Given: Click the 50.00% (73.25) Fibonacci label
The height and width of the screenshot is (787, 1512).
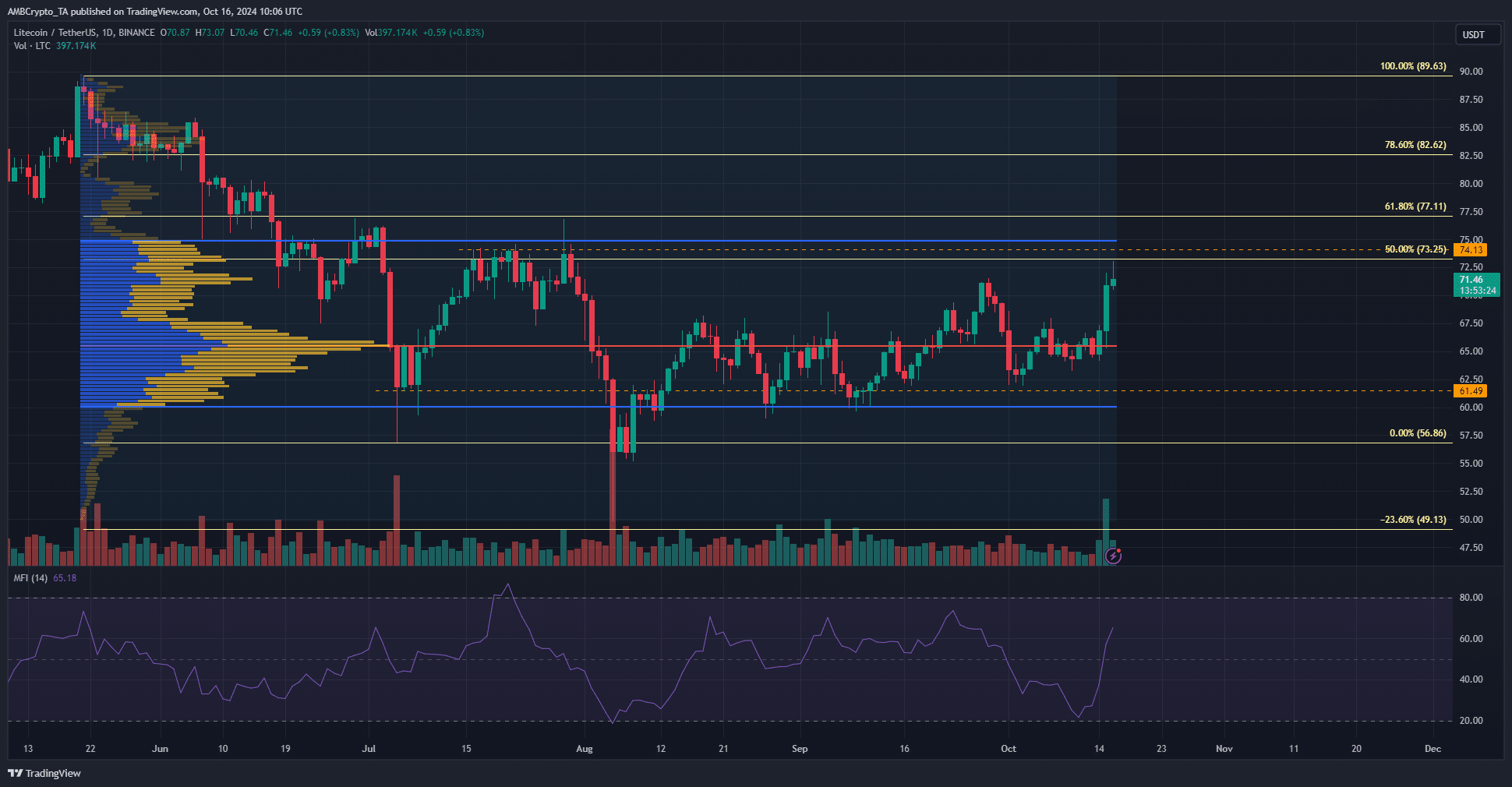Looking at the screenshot, I should coord(1415,249).
